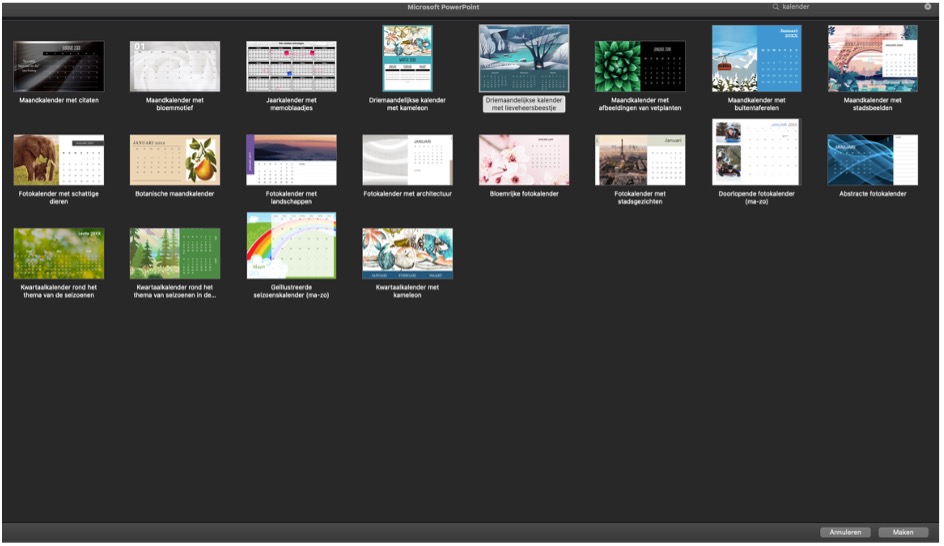Select Driemaandelijkse kalender met kameleon thumbnail

pyautogui.click(x=407, y=59)
